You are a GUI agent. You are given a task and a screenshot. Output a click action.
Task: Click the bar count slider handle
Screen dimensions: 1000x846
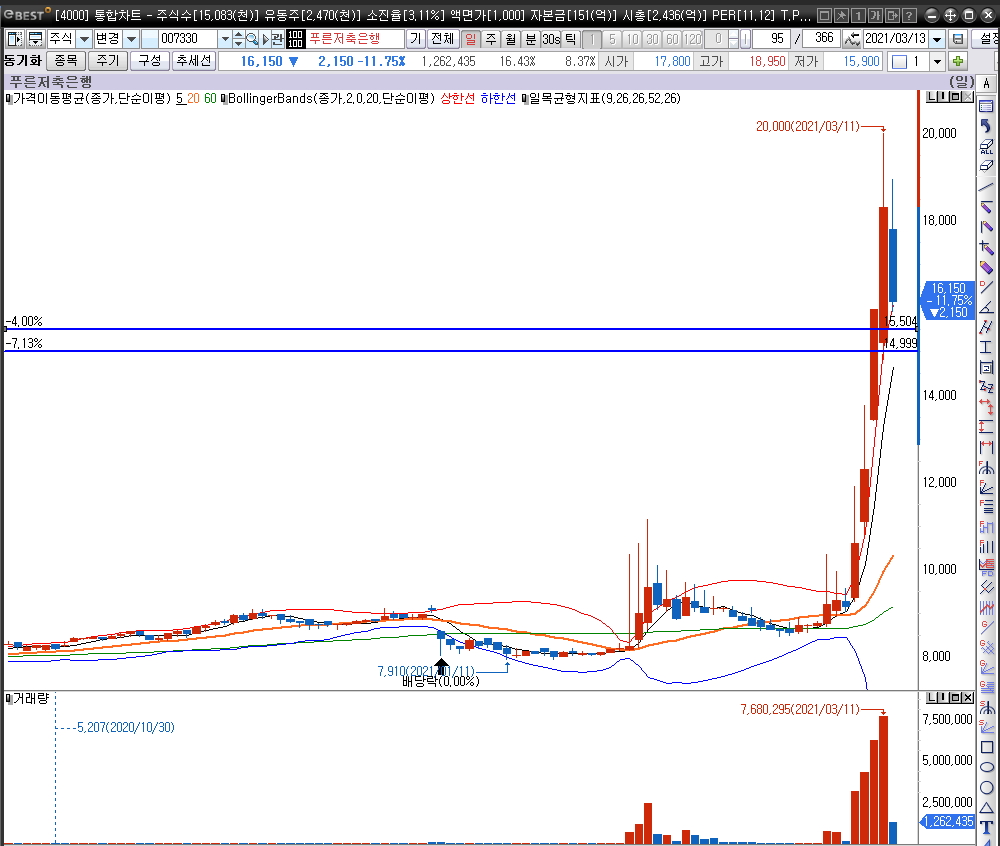744,39
